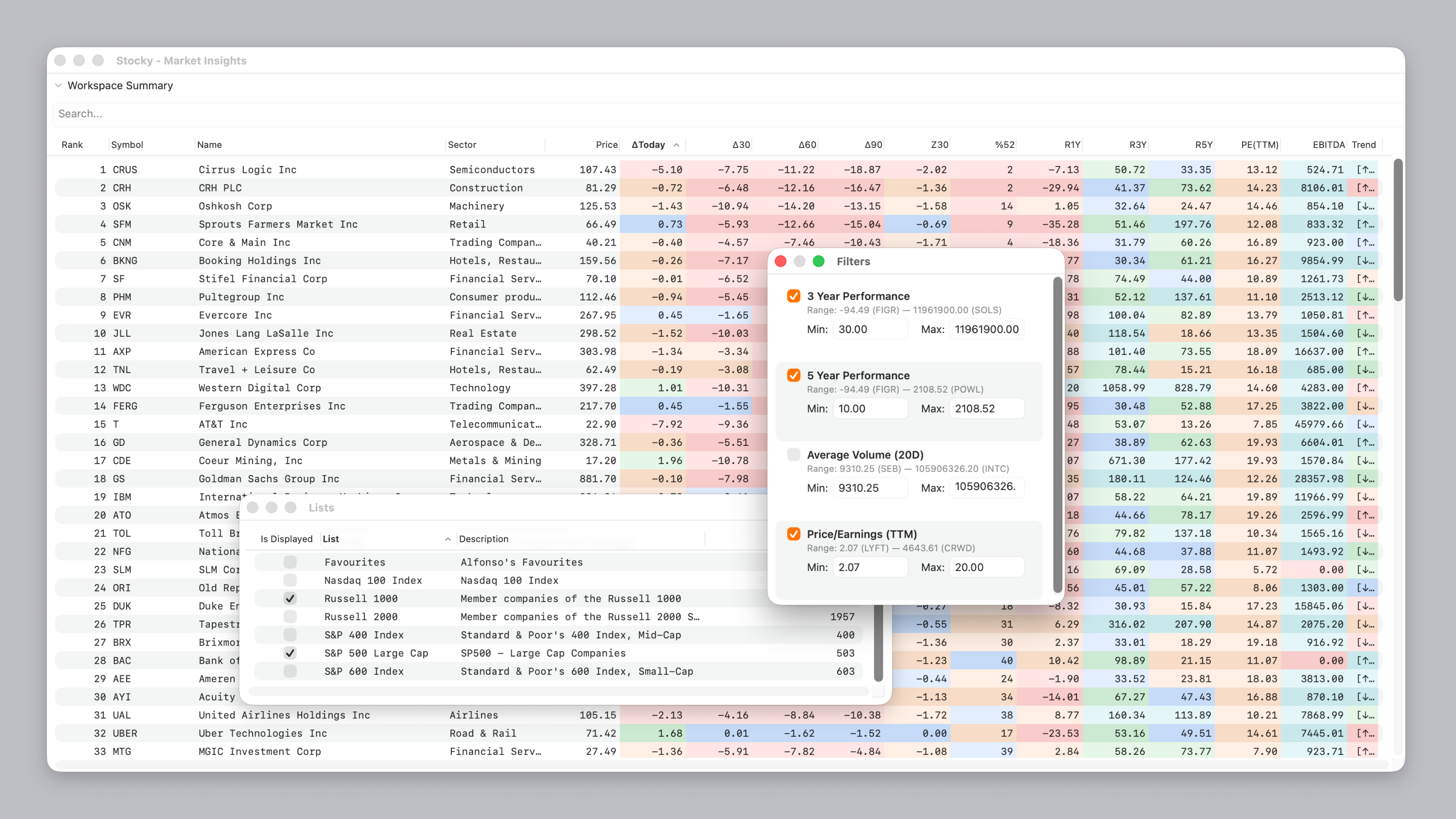
Task: Sort by ΔToday column header
Action: click(654, 145)
